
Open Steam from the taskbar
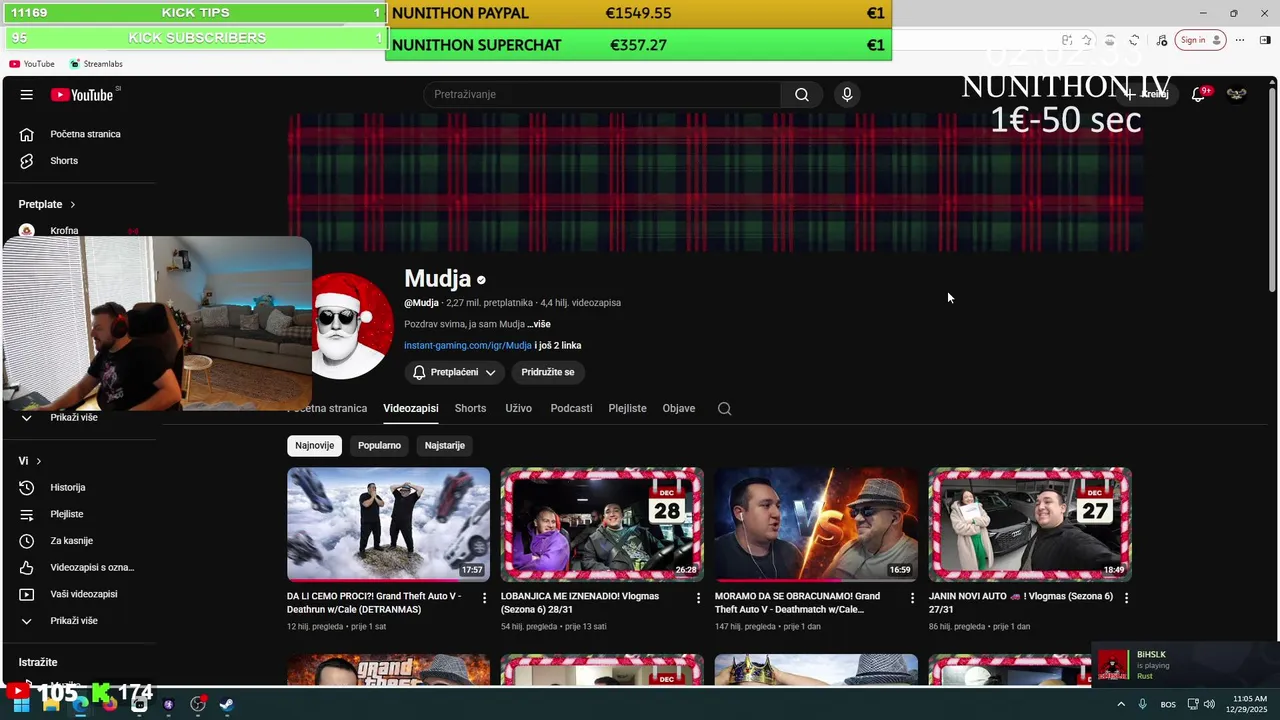[227, 704]
